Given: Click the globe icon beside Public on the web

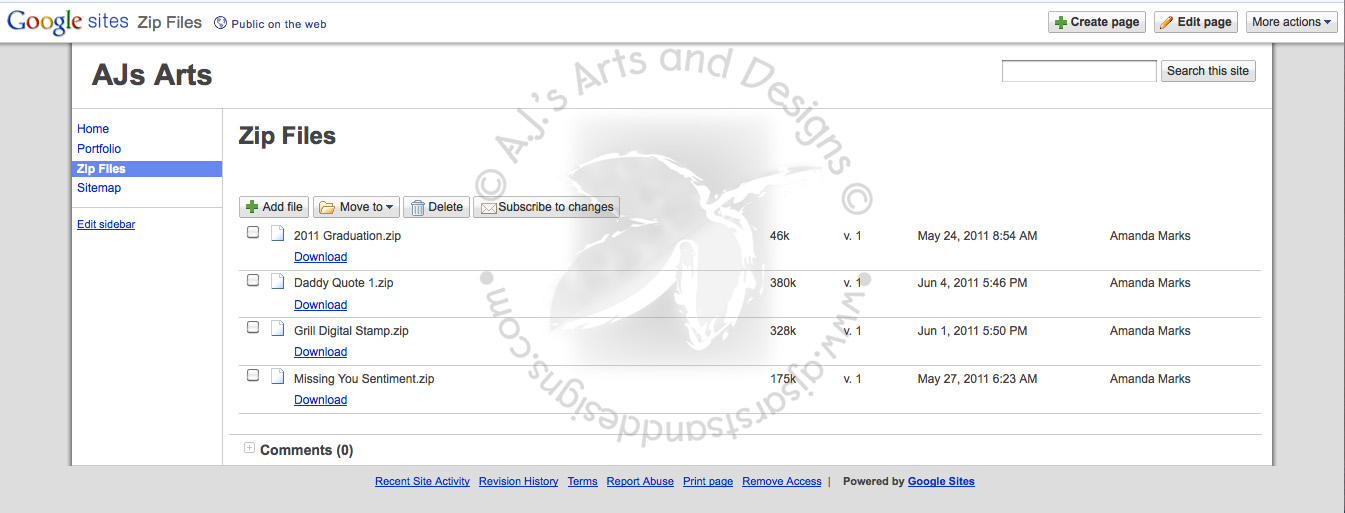Looking at the screenshot, I should (x=221, y=23).
